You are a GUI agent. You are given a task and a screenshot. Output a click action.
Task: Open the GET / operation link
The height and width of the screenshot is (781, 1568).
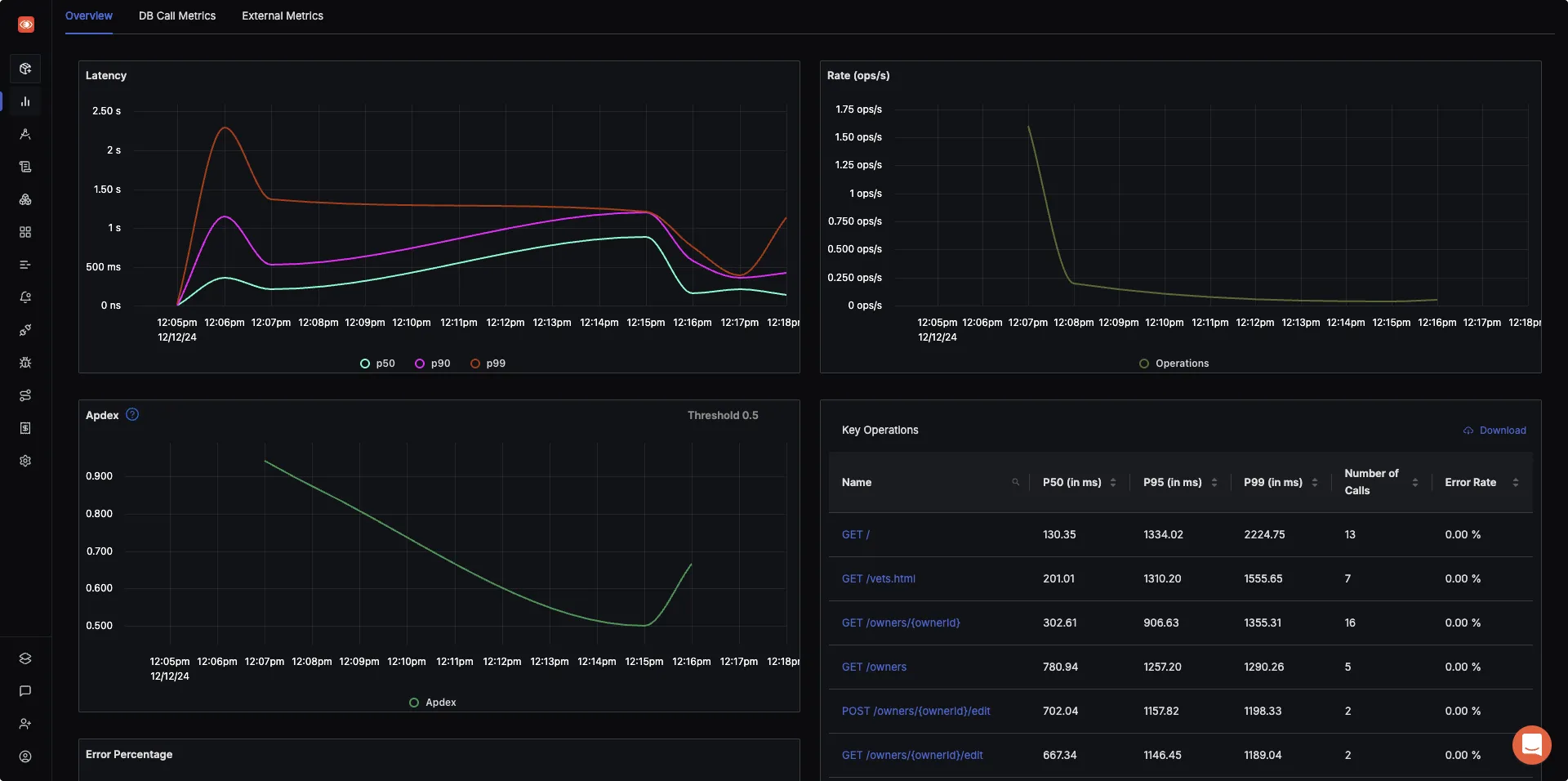pos(856,534)
